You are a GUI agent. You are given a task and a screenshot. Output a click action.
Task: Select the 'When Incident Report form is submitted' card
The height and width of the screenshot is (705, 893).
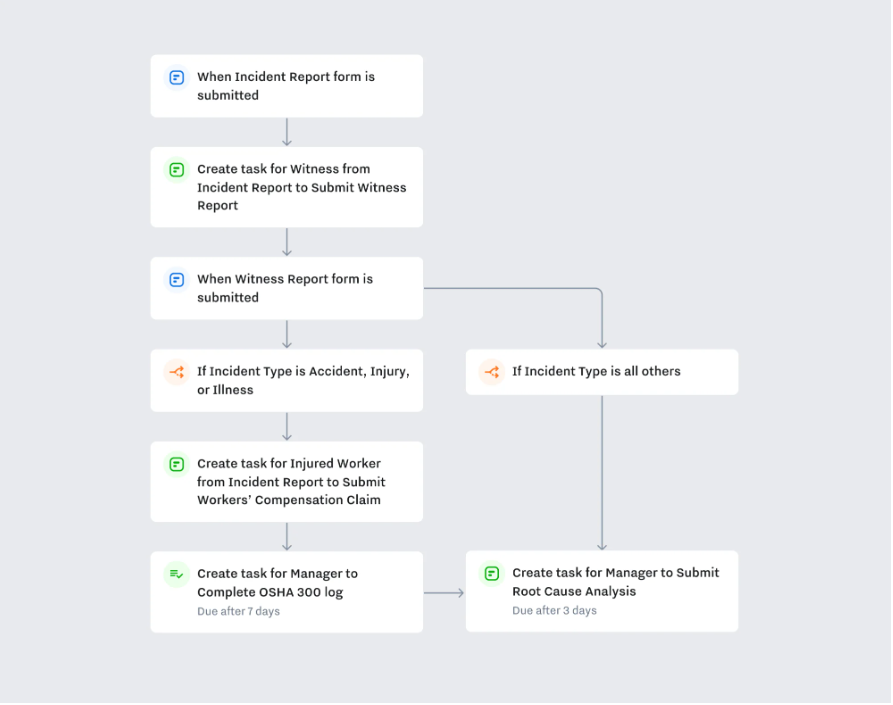click(x=286, y=86)
